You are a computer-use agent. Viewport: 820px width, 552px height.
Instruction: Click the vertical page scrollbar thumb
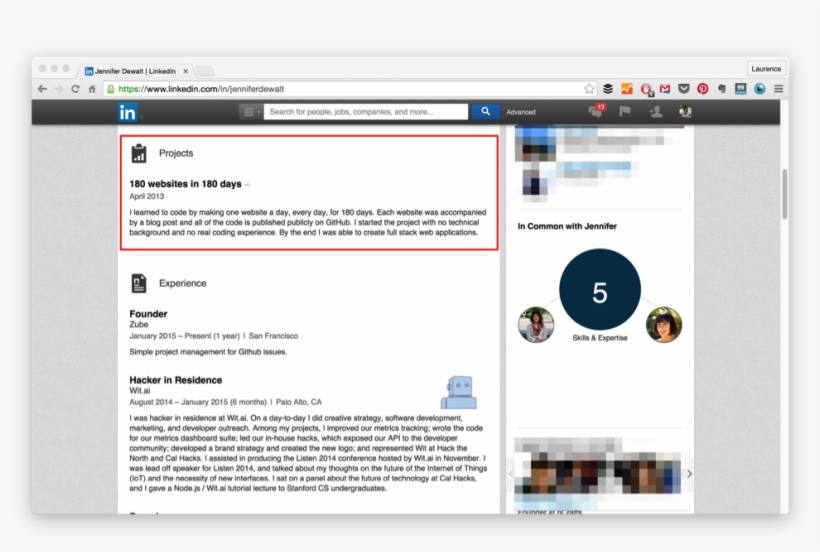784,194
